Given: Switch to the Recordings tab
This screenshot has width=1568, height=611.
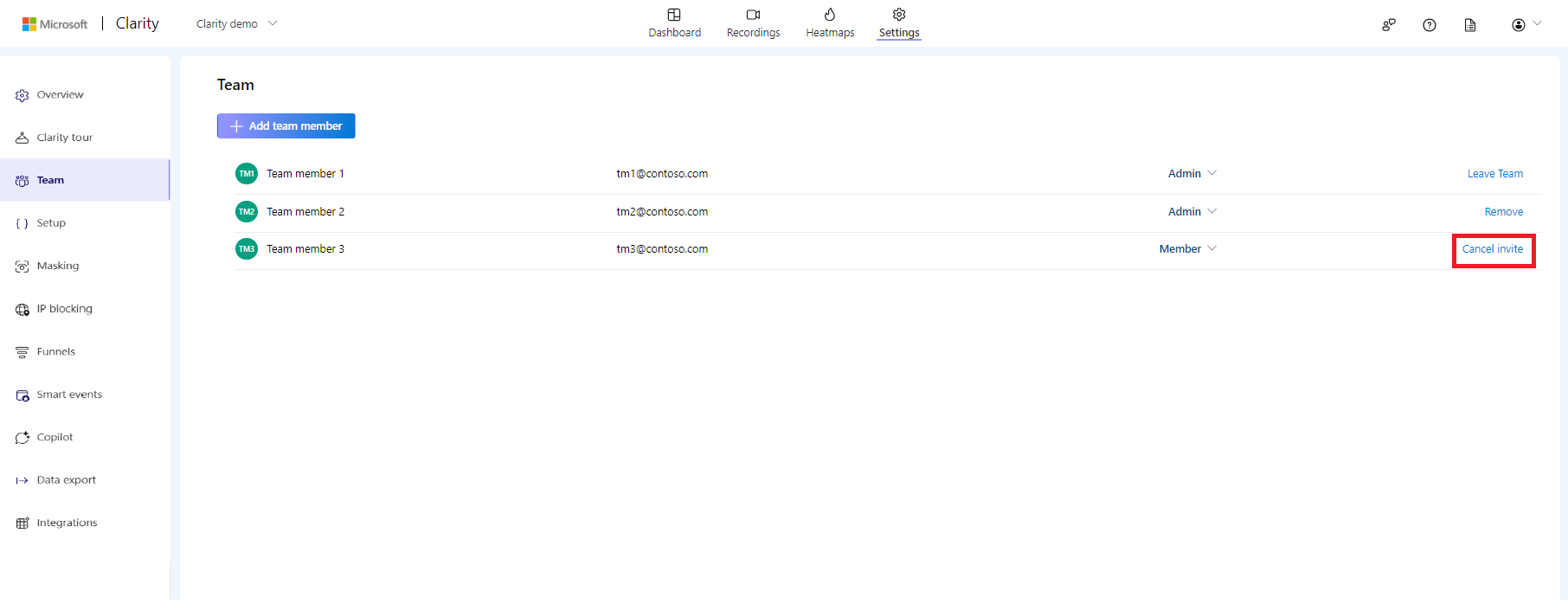Looking at the screenshot, I should pos(753,23).
